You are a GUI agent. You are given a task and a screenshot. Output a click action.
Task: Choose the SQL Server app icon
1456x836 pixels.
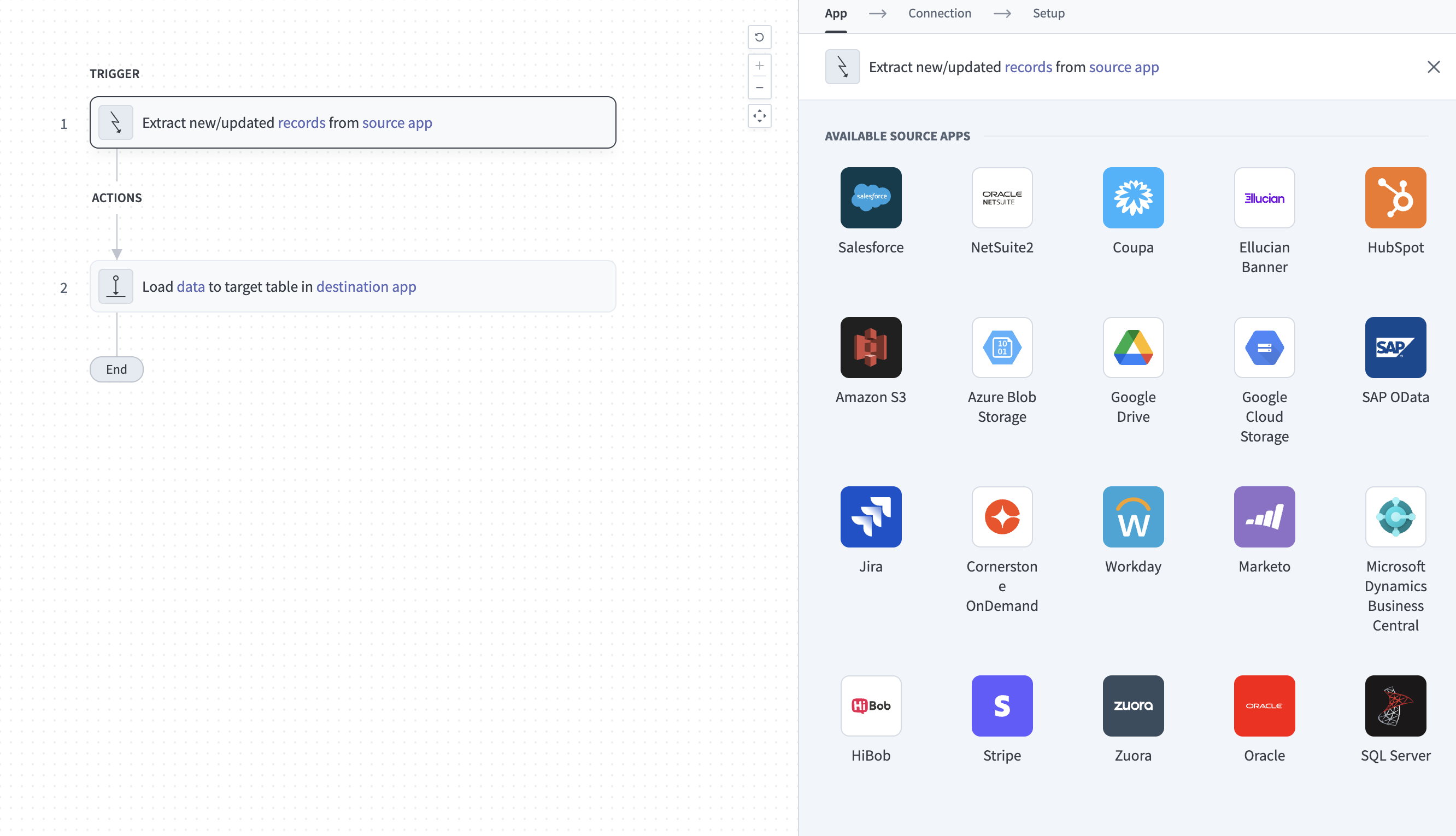coord(1395,705)
